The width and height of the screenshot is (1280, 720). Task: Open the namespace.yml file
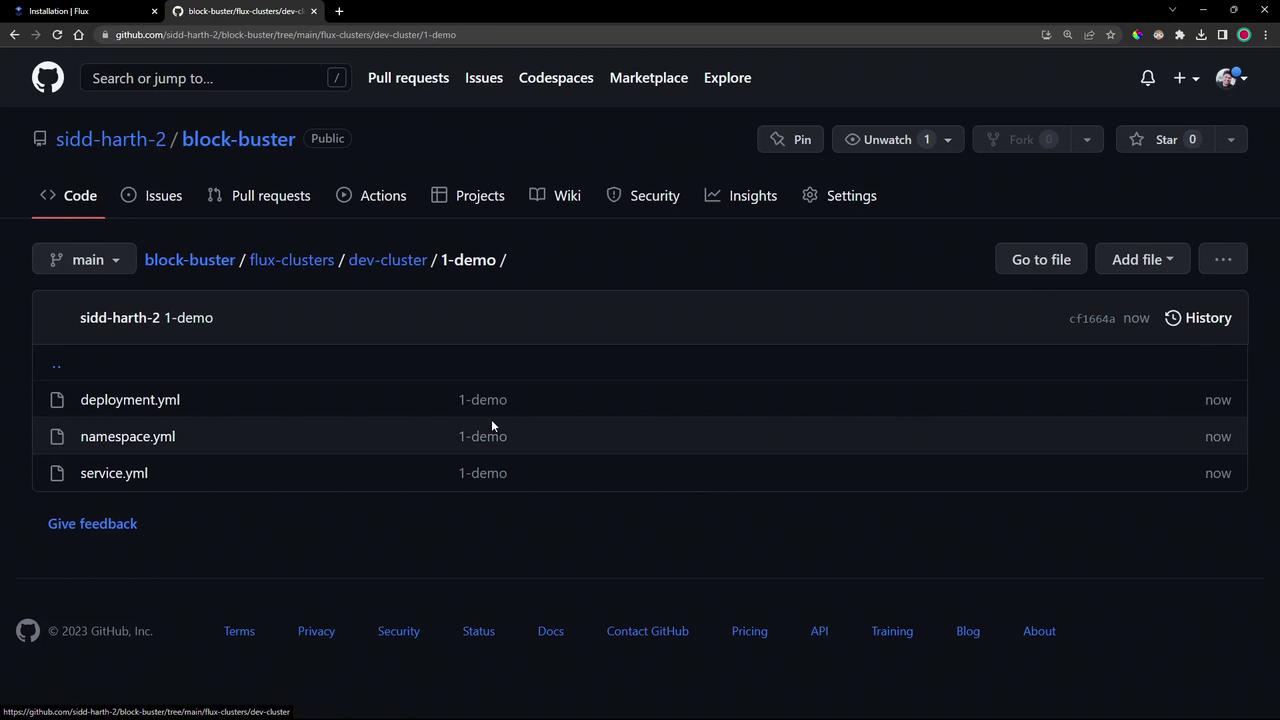pyautogui.click(x=128, y=437)
